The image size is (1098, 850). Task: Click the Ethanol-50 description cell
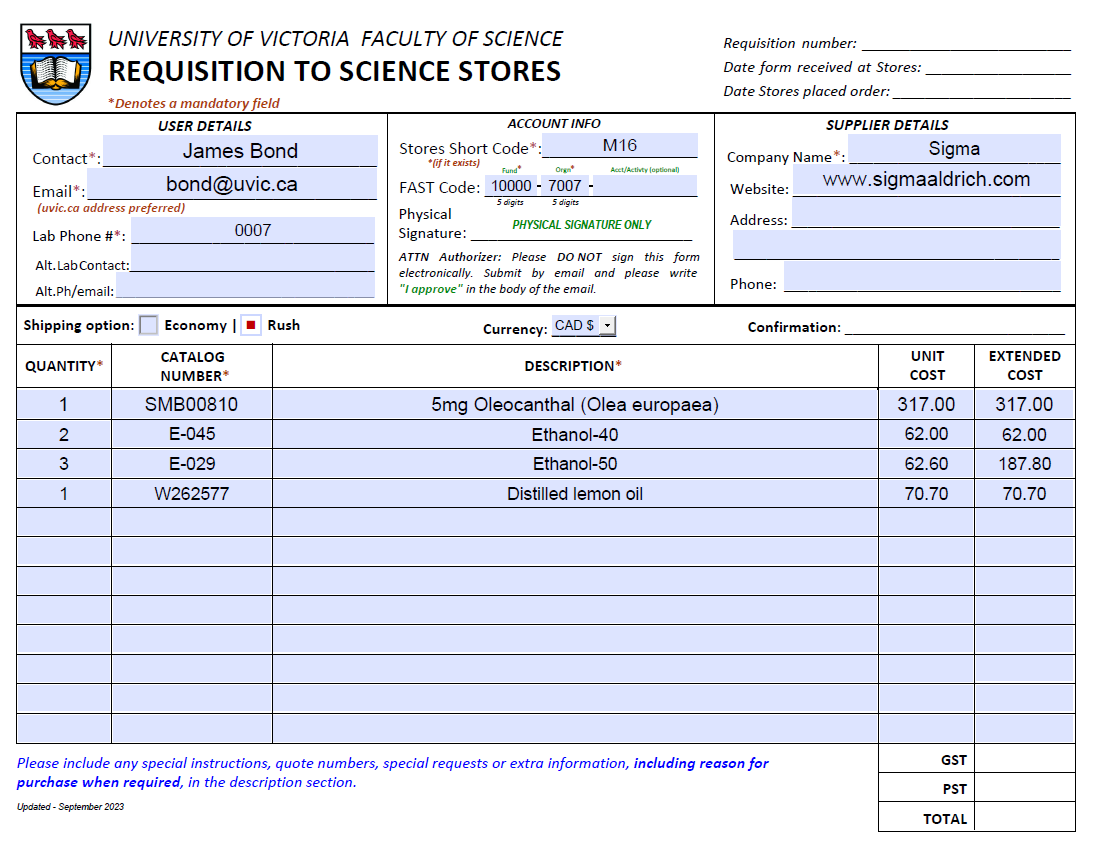(x=575, y=464)
